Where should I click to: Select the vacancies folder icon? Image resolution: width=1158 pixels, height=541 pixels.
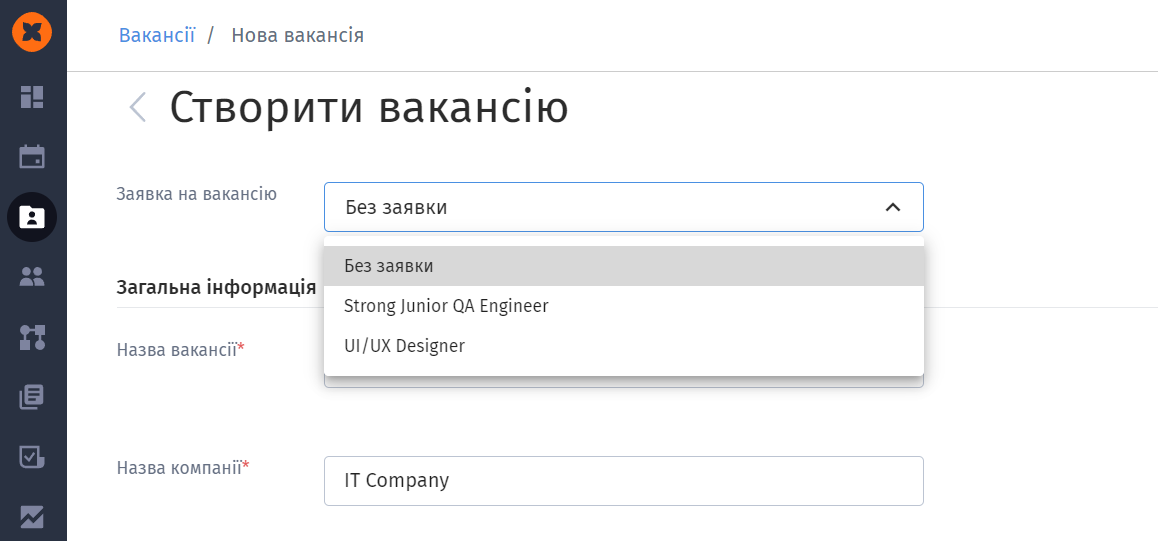[32, 217]
